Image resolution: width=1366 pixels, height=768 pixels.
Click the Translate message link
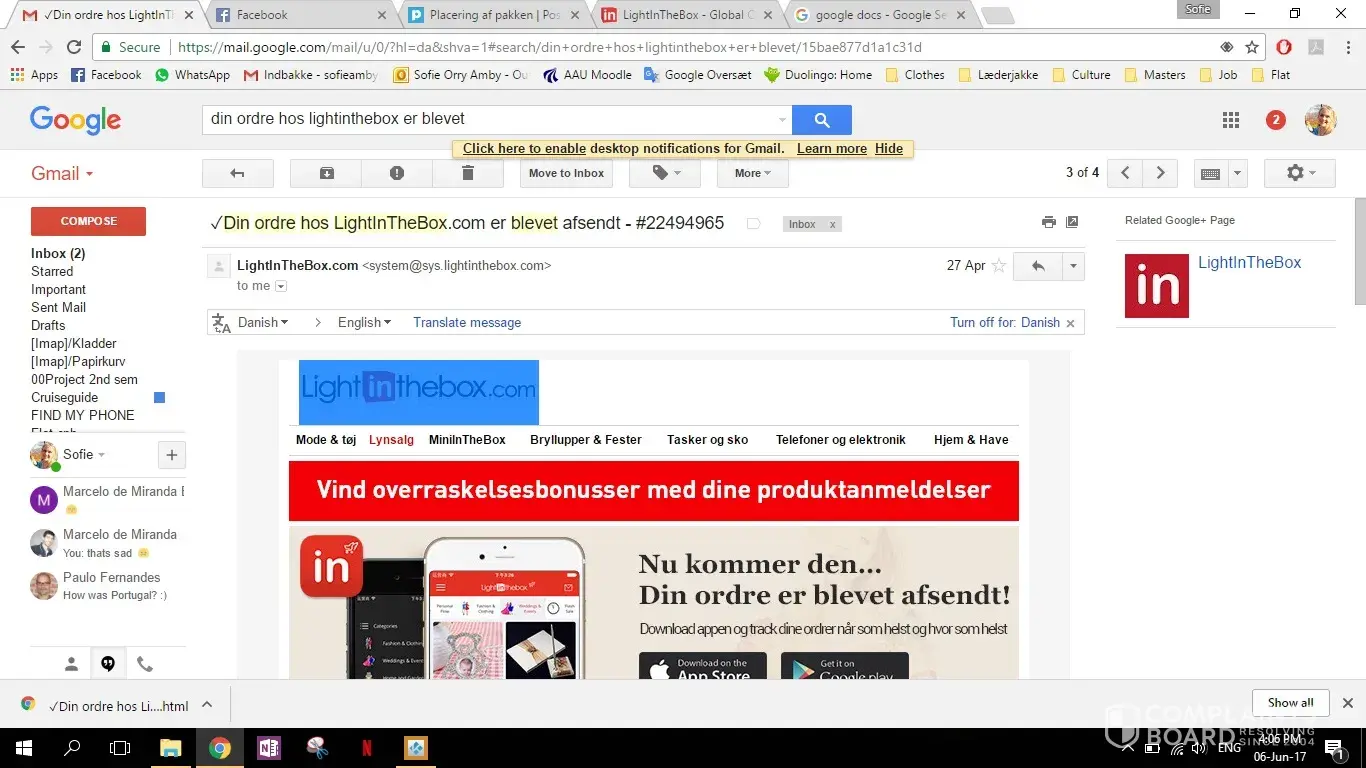[x=467, y=322]
